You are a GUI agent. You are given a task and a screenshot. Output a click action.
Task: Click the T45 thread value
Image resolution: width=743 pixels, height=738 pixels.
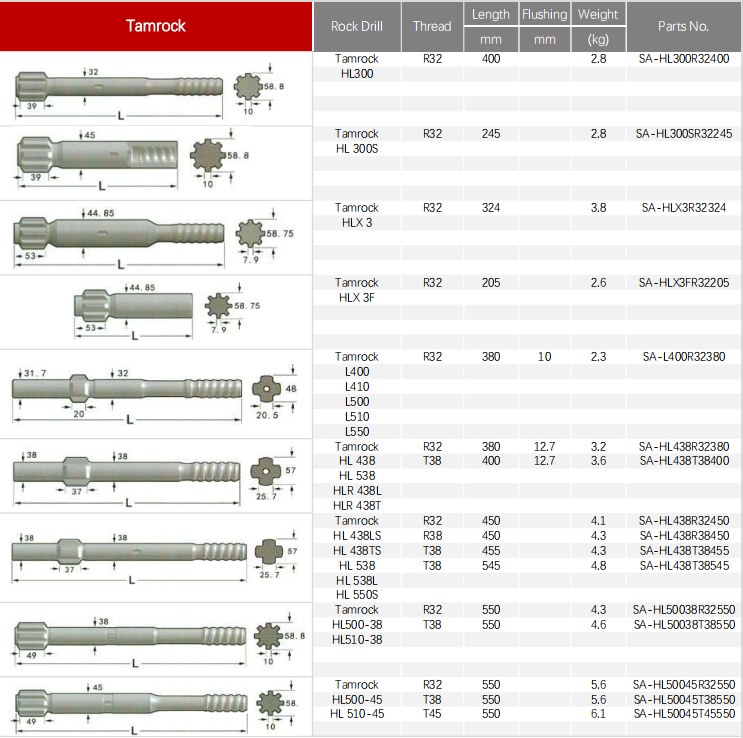point(432,714)
